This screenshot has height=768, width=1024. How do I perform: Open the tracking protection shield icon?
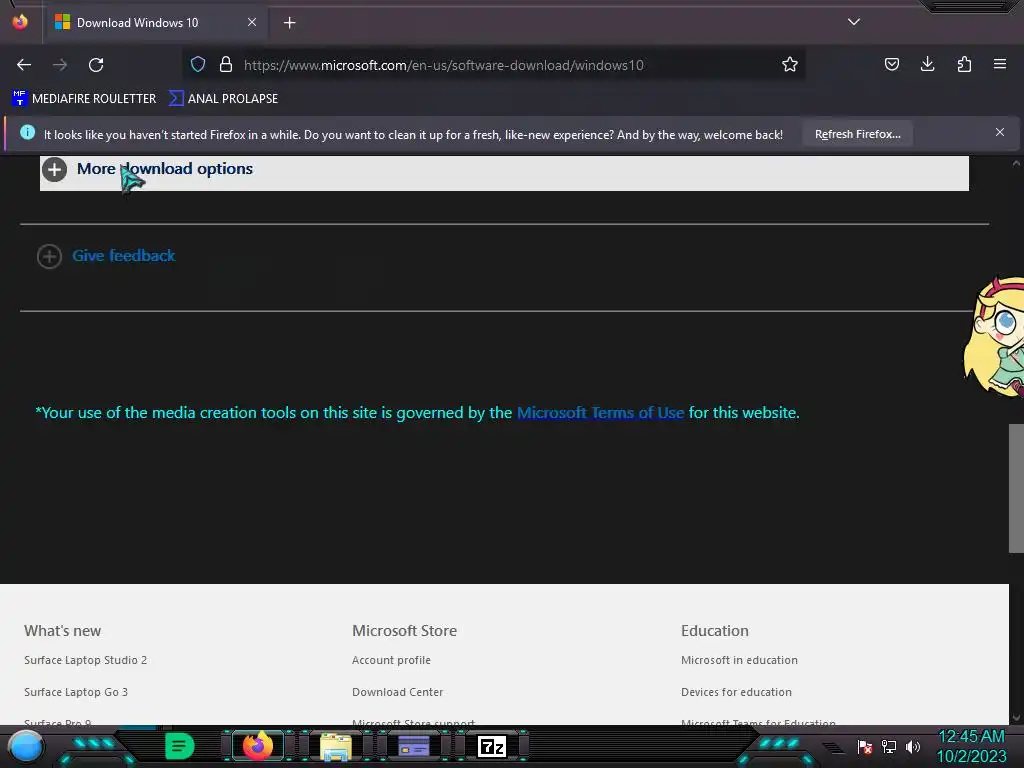198,64
